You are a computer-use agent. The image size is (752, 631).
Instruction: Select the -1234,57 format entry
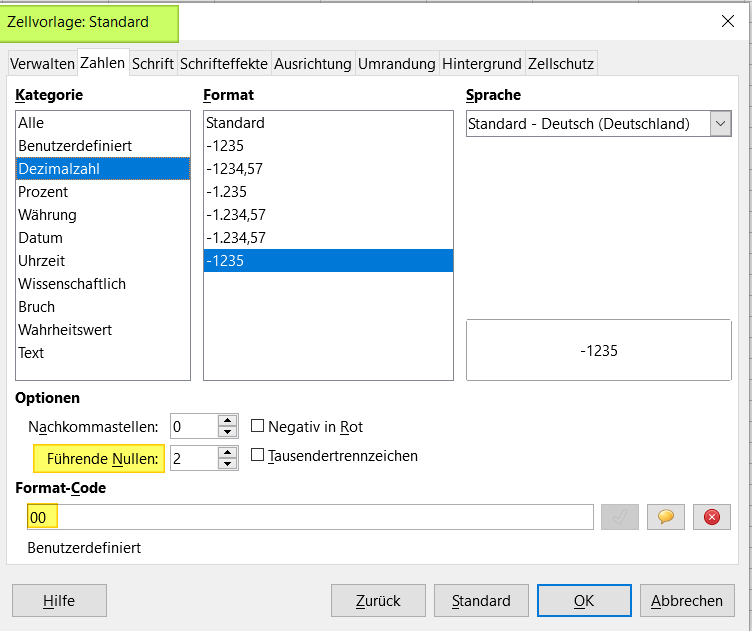[328, 169]
